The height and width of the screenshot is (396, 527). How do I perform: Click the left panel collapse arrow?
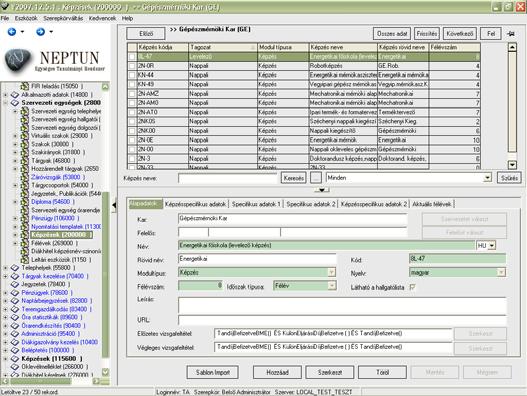114,205
